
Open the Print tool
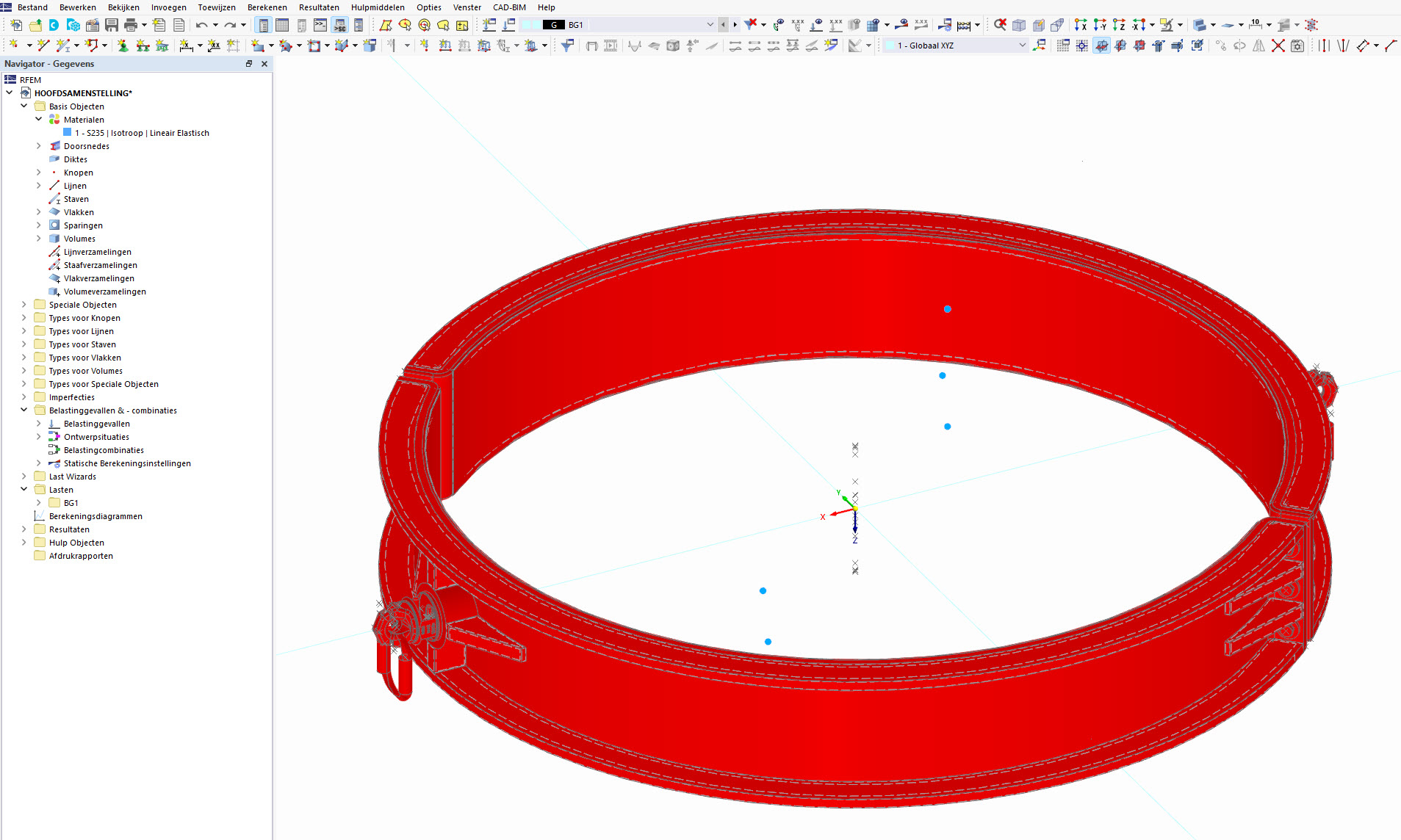point(132,24)
